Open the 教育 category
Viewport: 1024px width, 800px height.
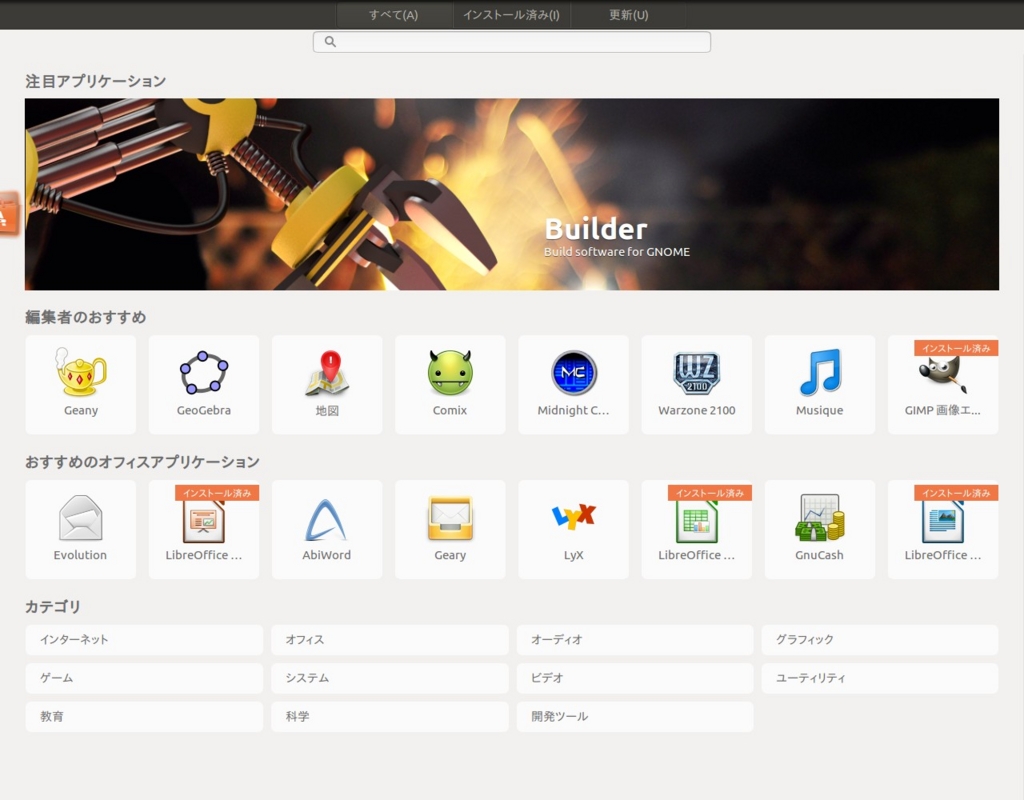click(x=144, y=717)
